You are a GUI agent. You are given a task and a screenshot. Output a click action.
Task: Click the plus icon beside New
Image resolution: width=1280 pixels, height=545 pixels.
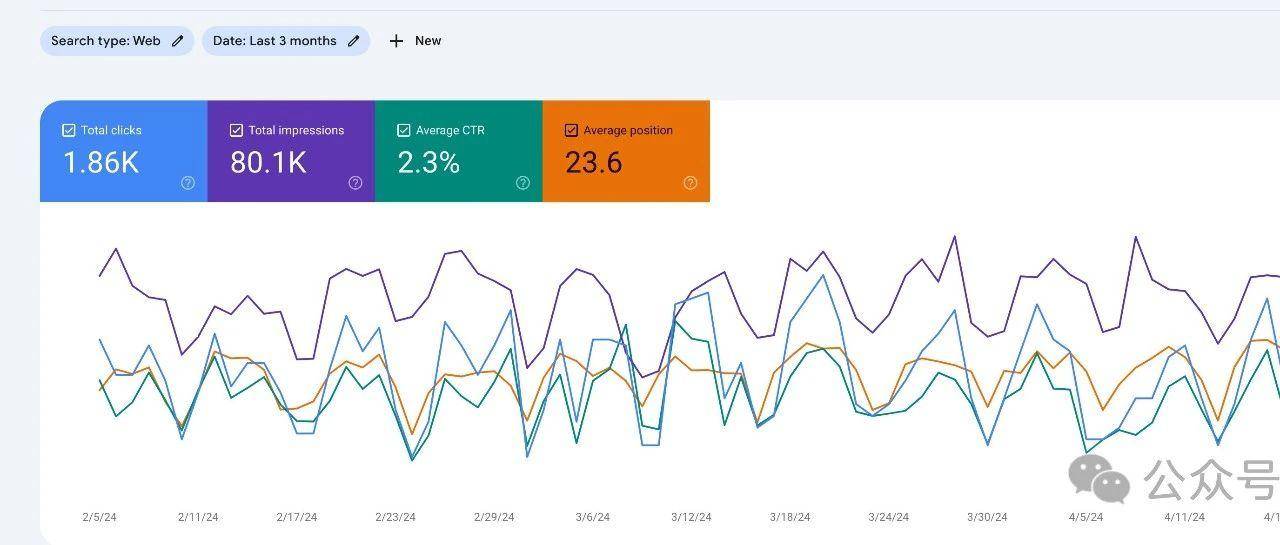[x=396, y=41]
